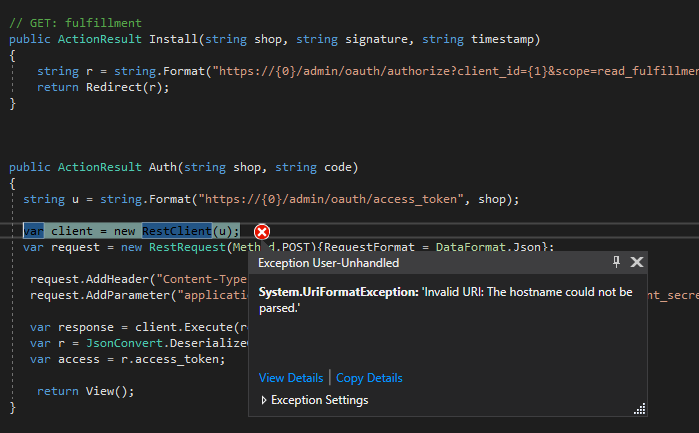This screenshot has height=433, width=699.
Task: Click the Install method name
Action: point(173,39)
